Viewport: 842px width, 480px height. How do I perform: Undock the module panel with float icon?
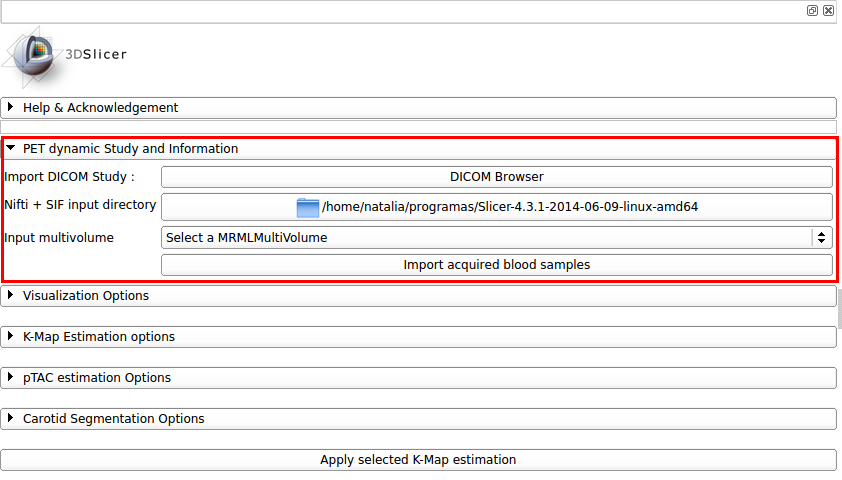[812, 10]
